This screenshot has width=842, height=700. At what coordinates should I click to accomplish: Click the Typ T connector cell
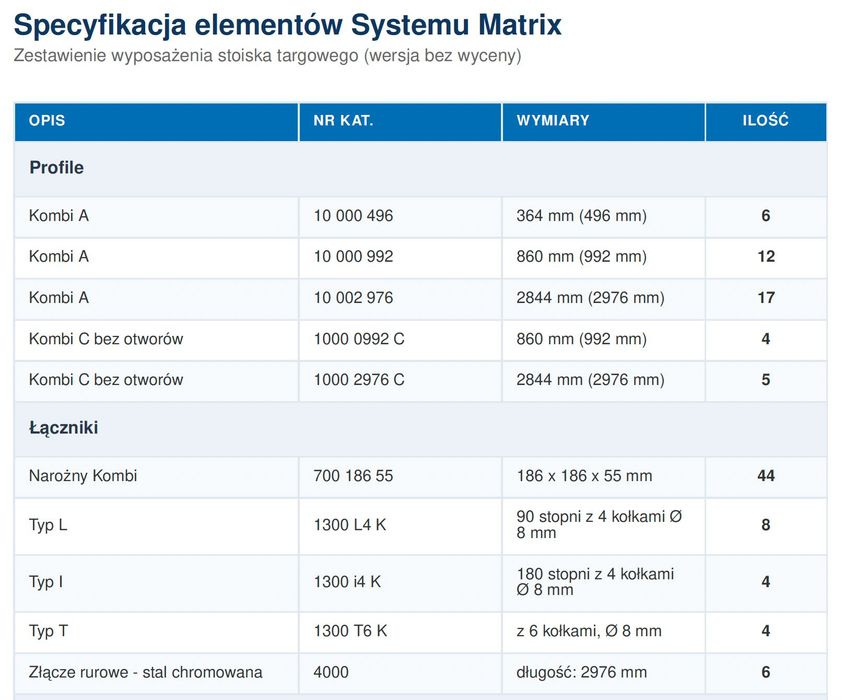pos(156,632)
